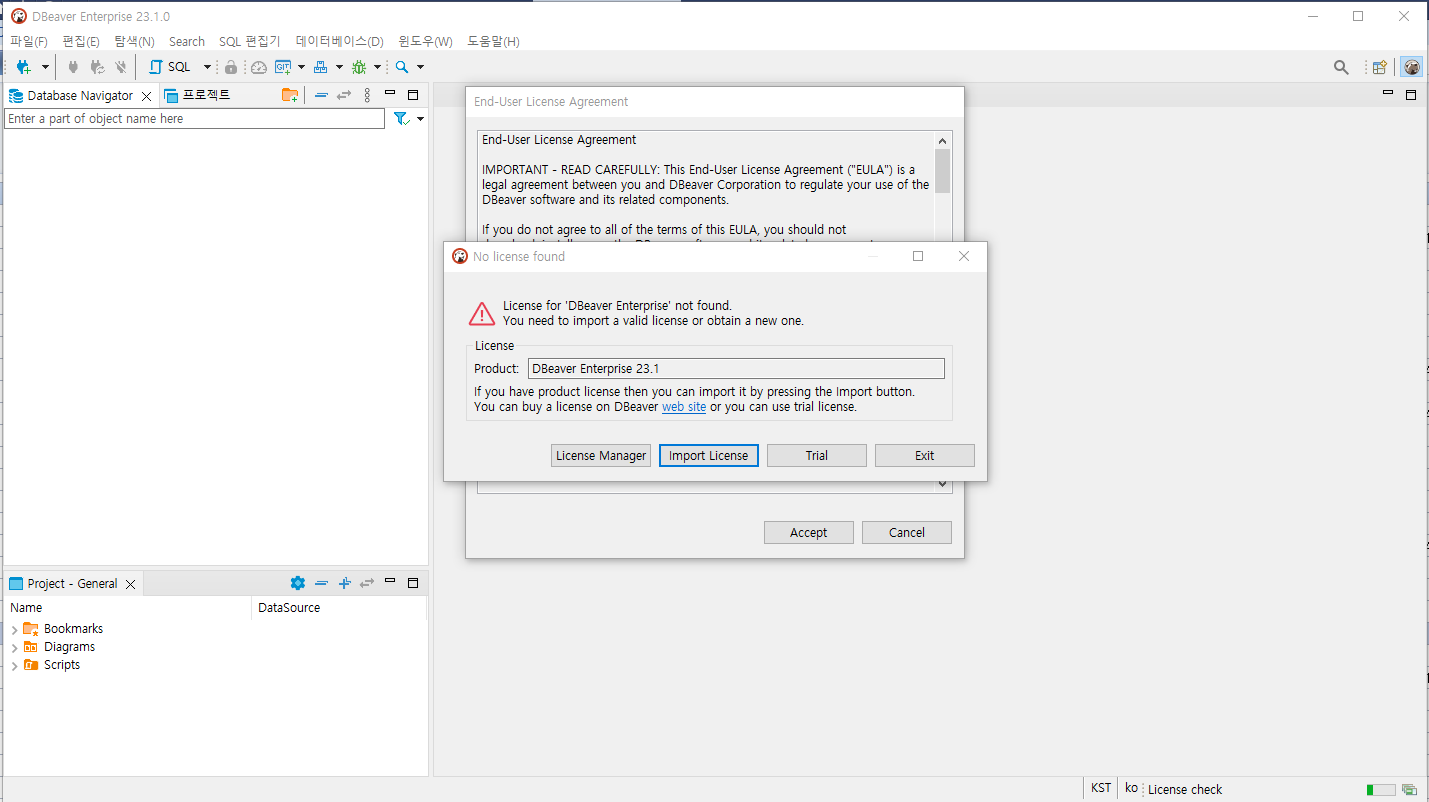The height and width of the screenshot is (802, 1429).
Task: Open the dashboard gauge icon
Action: click(259, 67)
